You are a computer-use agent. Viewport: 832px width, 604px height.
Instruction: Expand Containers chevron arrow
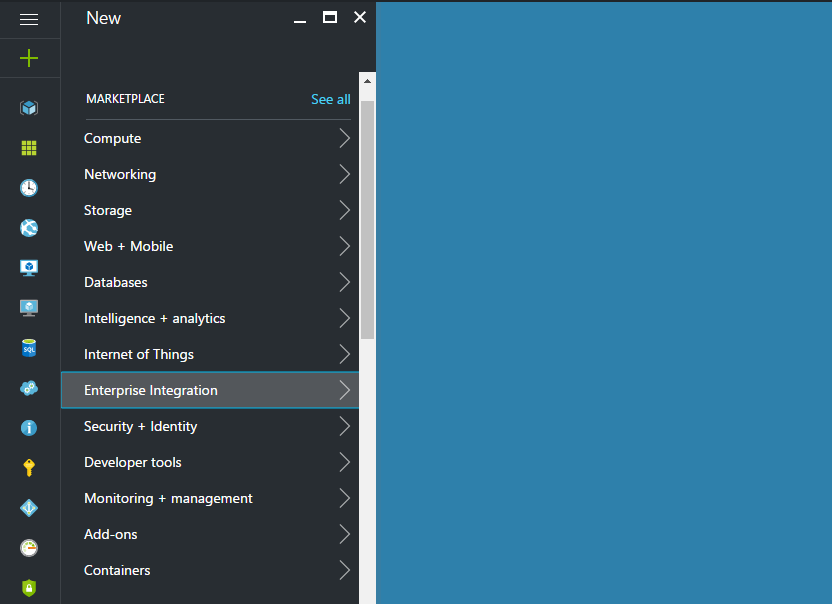(345, 571)
